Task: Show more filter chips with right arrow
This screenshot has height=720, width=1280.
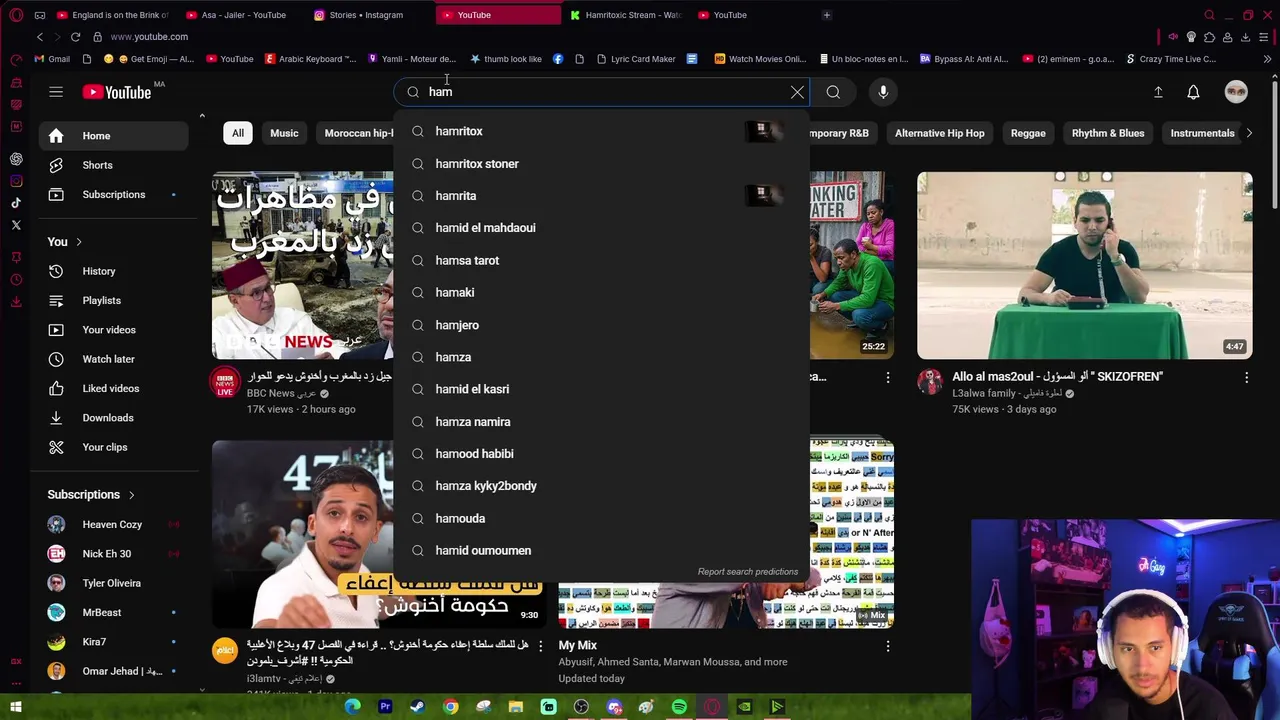Action: pyautogui.click(x=1248, y=133)
